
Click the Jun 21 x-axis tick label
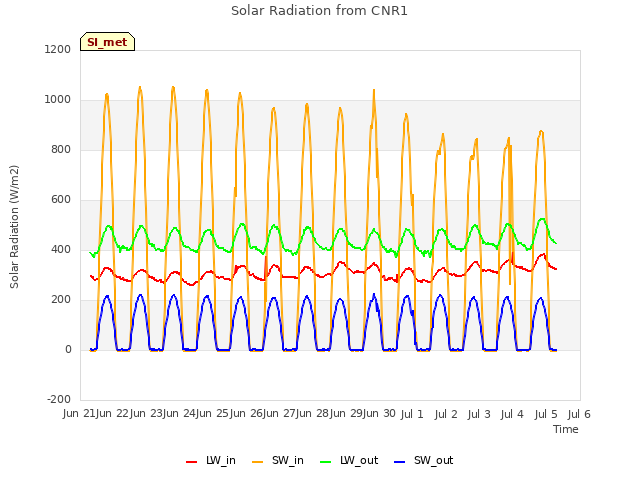(x=80, y=414)
